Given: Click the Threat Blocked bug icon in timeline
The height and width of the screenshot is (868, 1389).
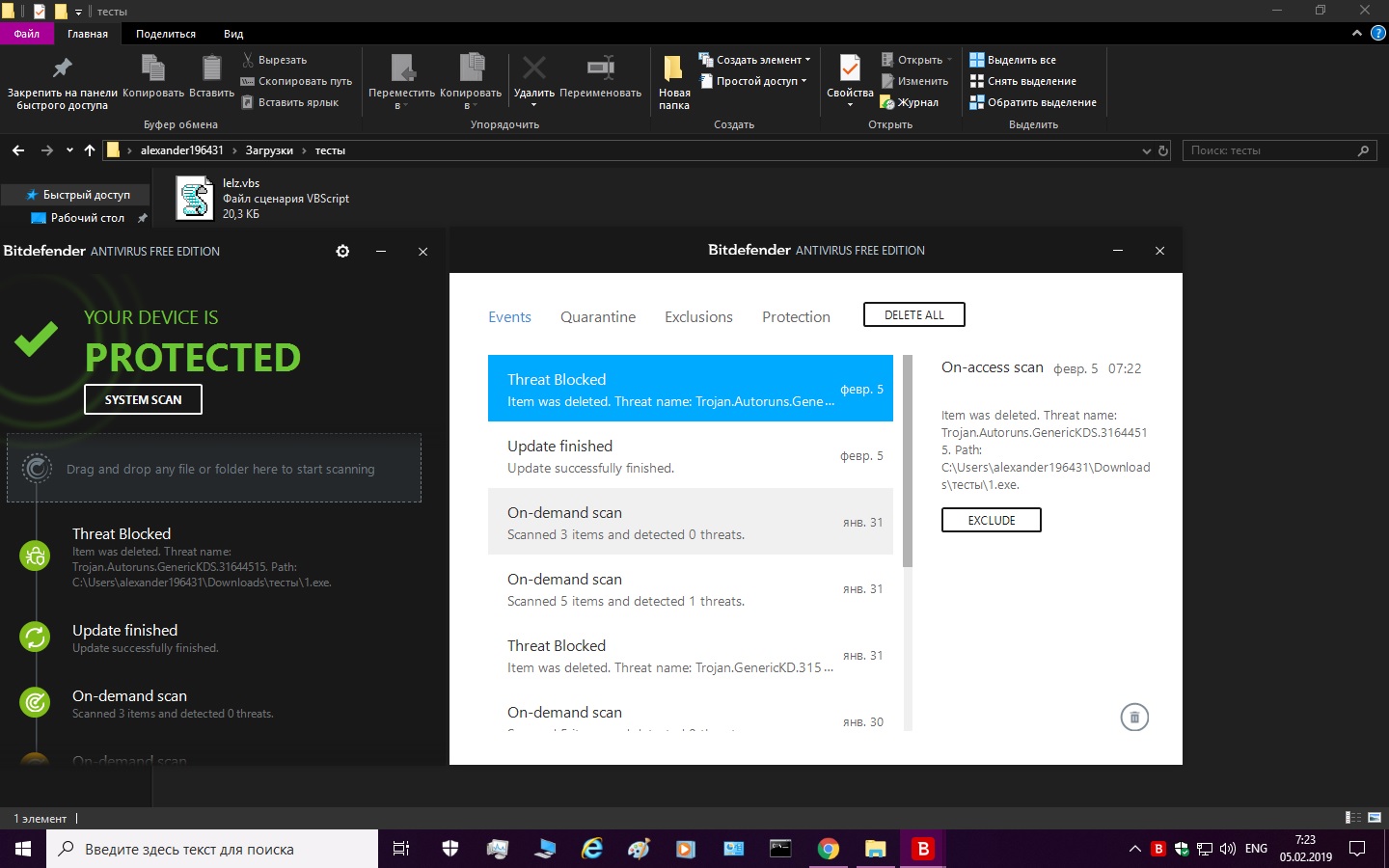Looking at the screenshot, I should pos(36,556).
